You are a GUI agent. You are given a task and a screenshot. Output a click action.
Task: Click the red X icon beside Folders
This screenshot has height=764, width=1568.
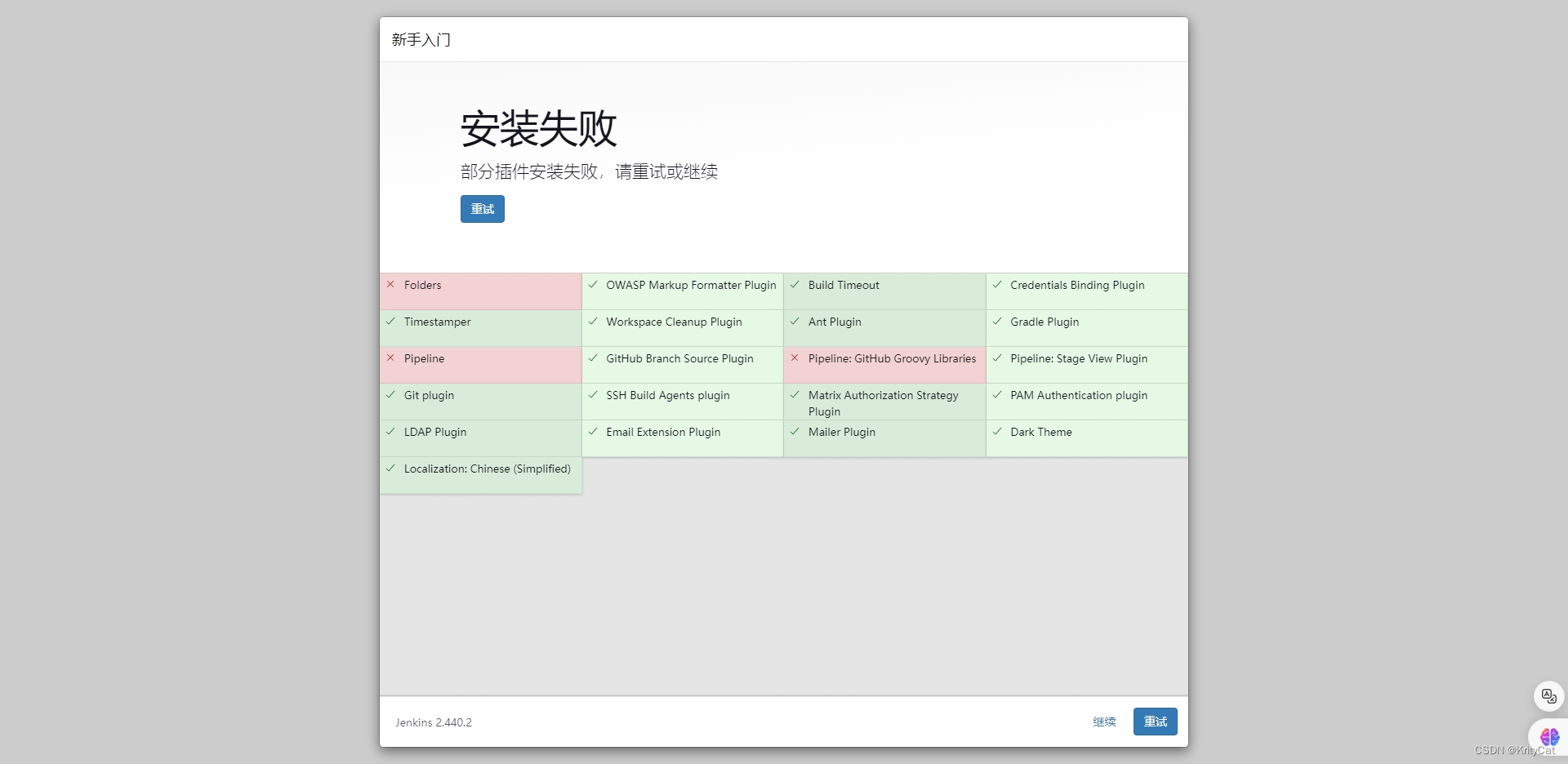390,284
